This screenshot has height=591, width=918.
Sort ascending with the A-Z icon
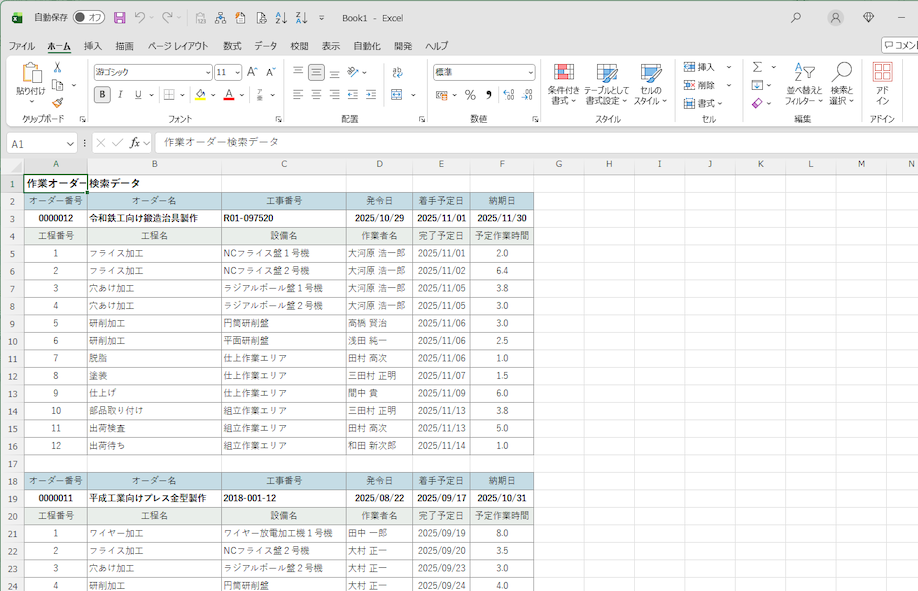pyautogui.click(x=279, y=18)
